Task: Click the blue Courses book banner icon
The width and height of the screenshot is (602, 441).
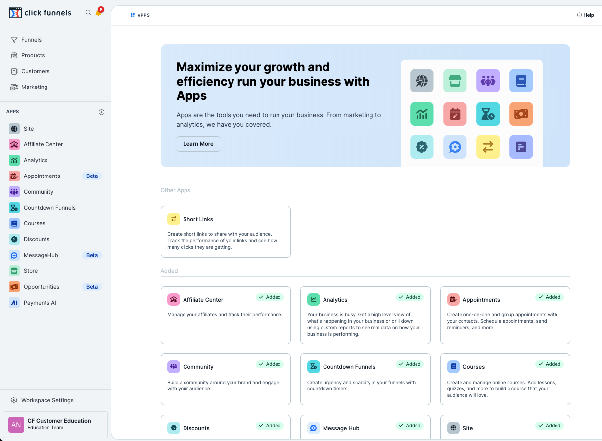Action: tap(521, 81)
